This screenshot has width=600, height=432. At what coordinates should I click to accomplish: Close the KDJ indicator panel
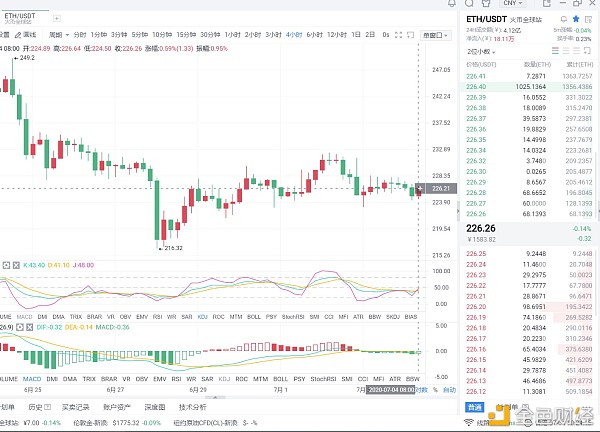point(16,265)
